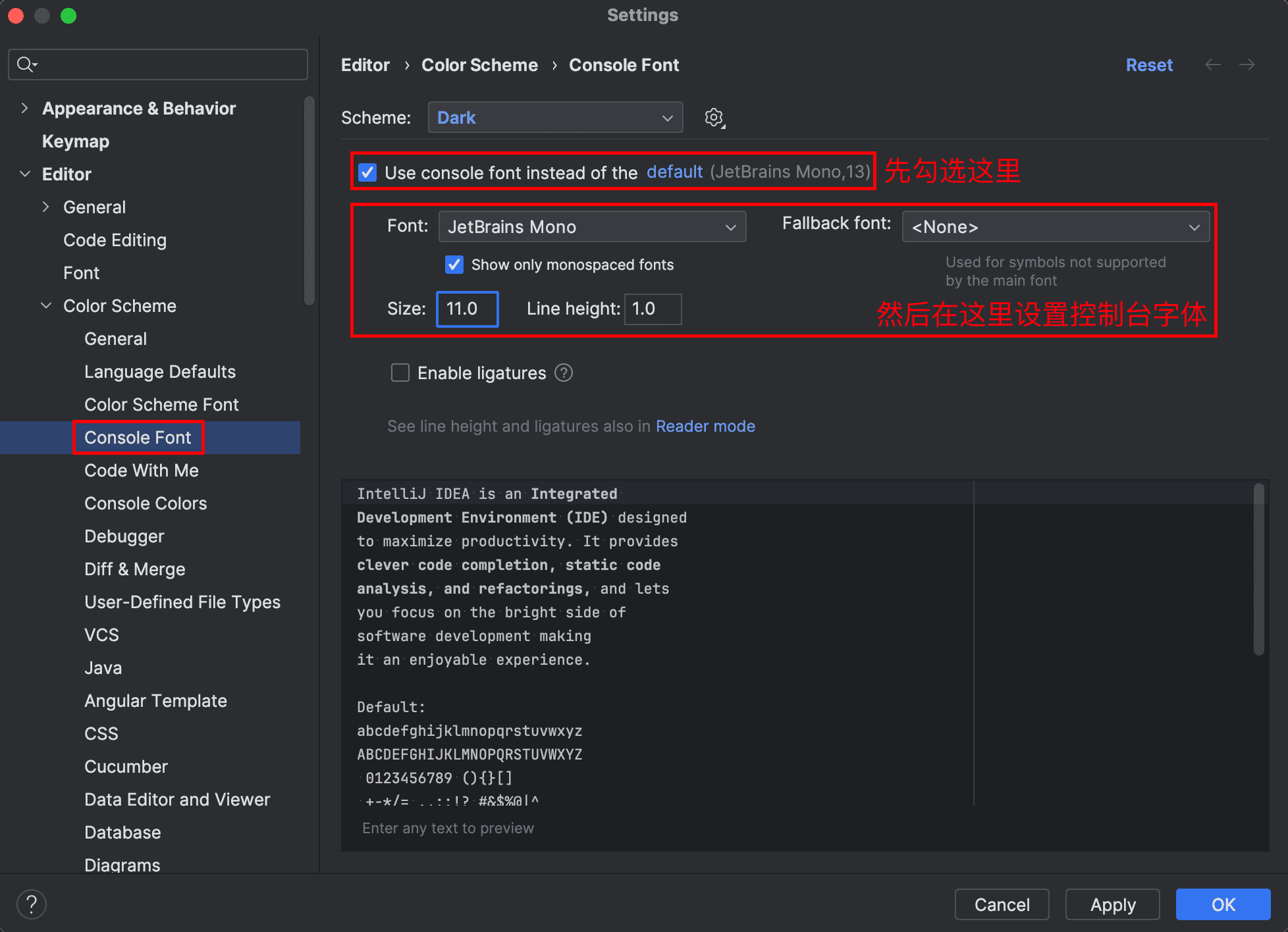Click the search magnifier icon
1288x932 pixels.
[26, 64]
